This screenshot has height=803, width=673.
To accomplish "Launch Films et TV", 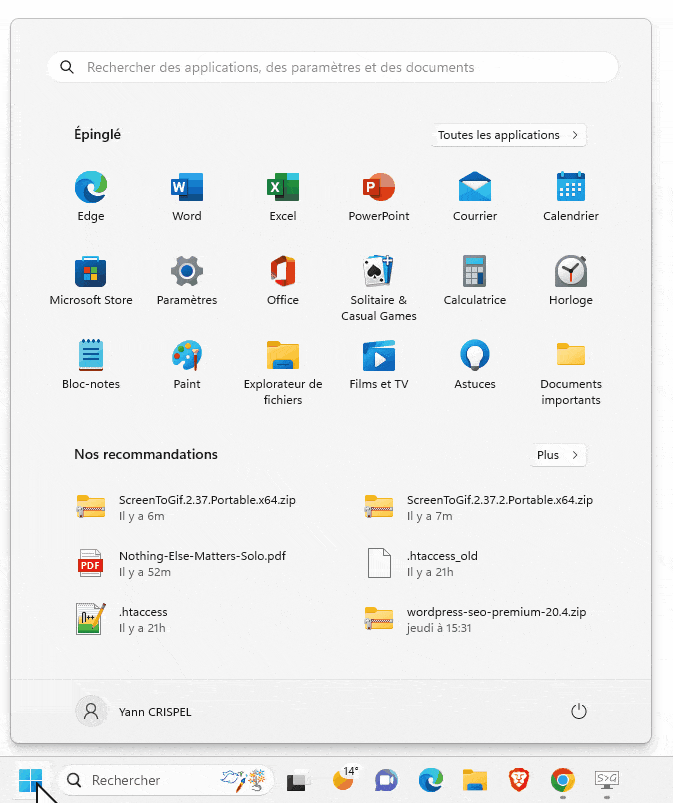I will point(378,364).
